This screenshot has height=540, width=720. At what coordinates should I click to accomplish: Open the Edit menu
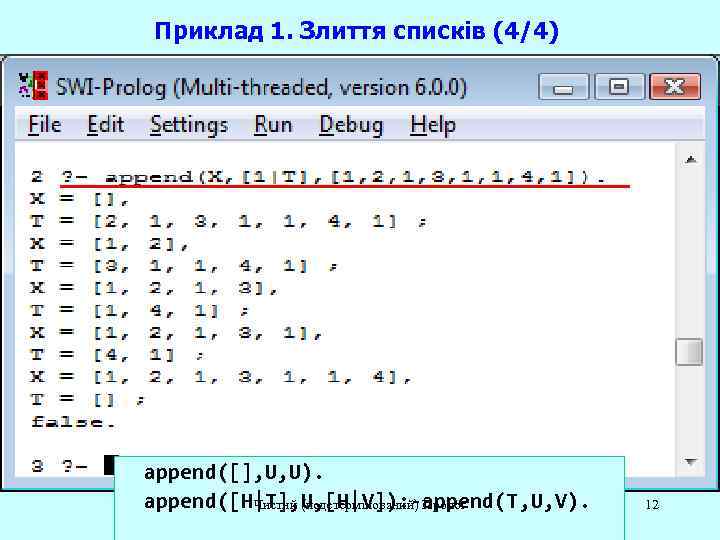(106, 125)
